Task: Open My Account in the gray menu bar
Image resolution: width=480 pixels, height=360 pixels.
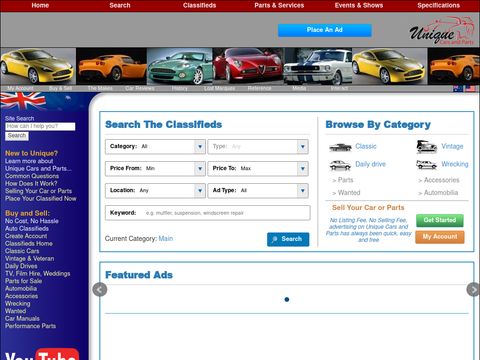Action: 20,89
